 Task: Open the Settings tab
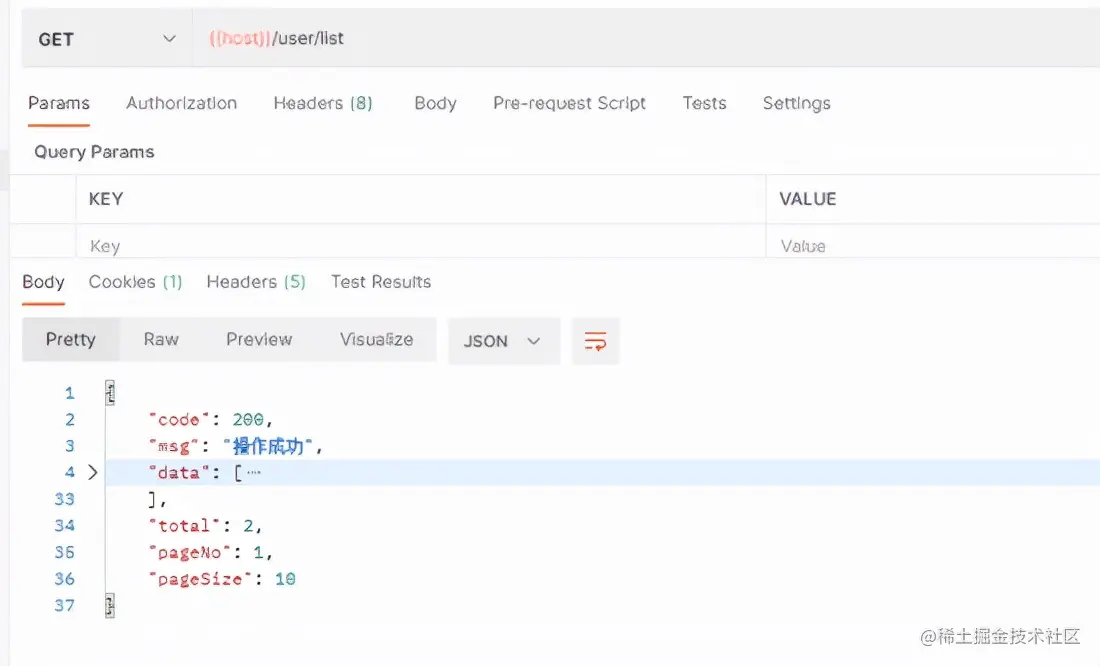pyautogui.click(x=796, y=103)
